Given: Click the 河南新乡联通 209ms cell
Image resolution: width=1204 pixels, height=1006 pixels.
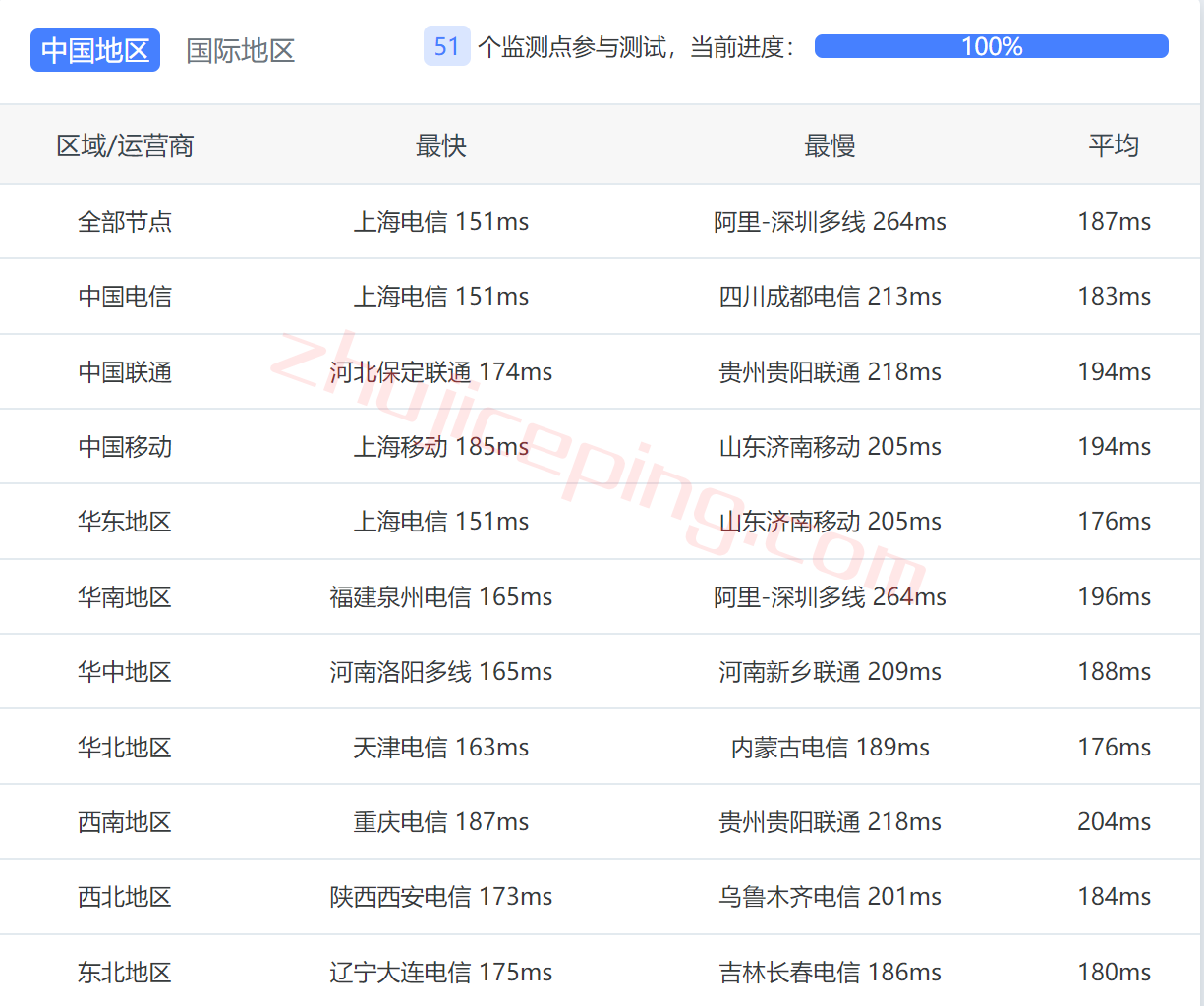Looking at the screenshot, I should point(830,671).
